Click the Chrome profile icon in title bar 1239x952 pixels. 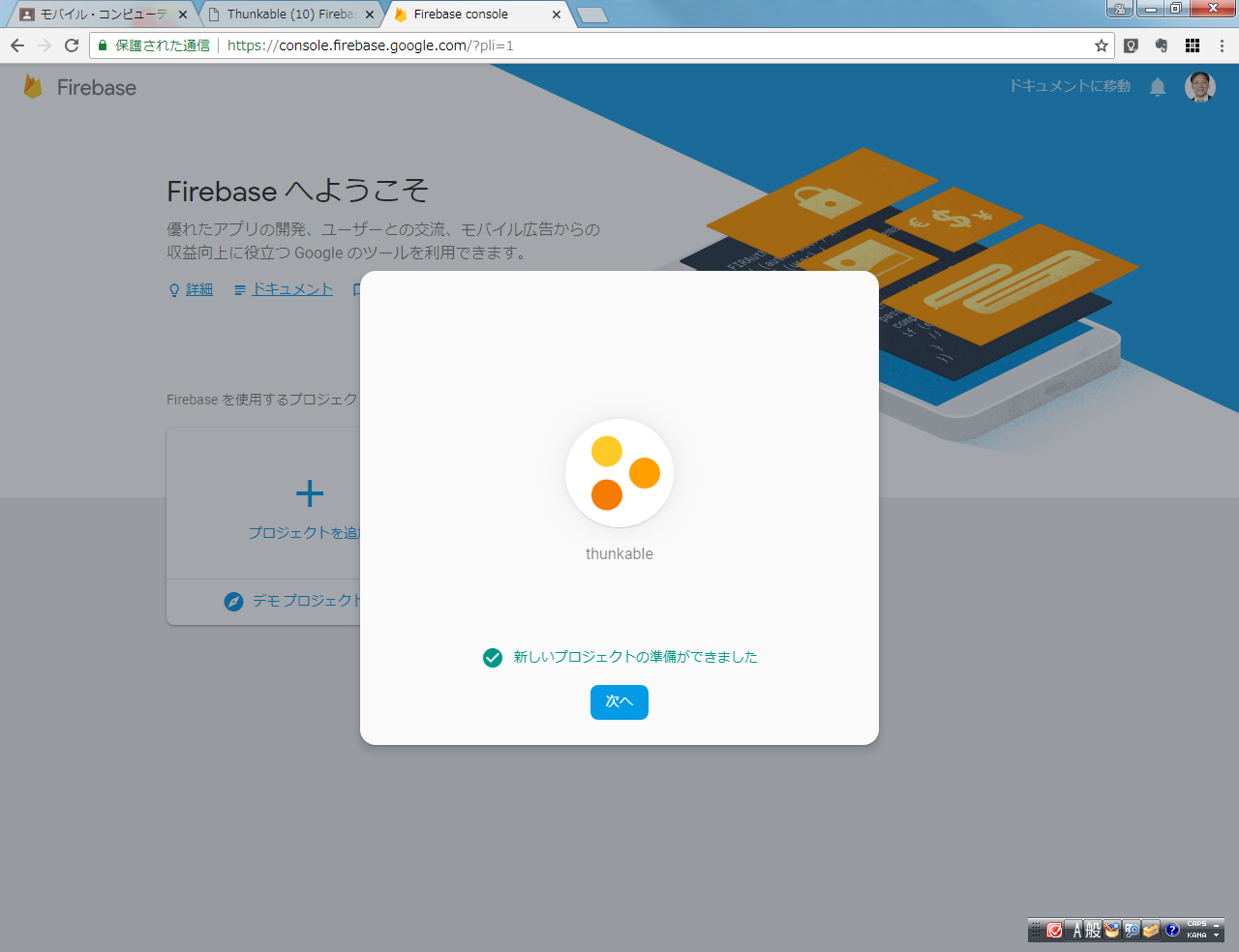coord(1120,9)
